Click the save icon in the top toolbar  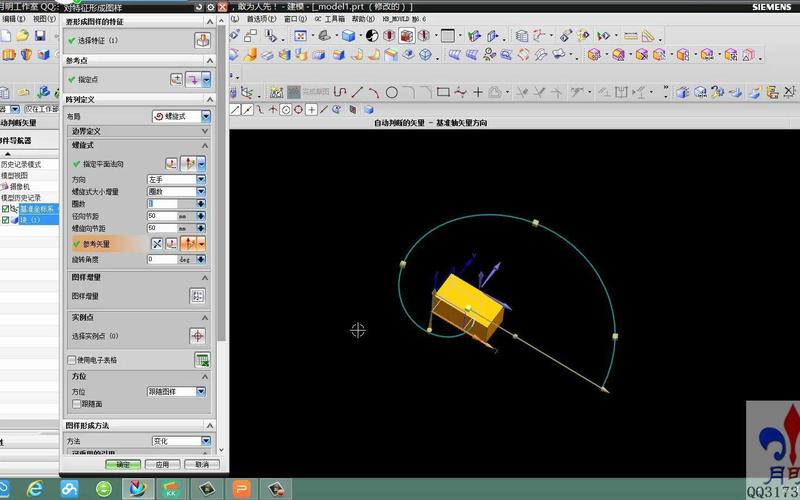[x=40, y=36]
